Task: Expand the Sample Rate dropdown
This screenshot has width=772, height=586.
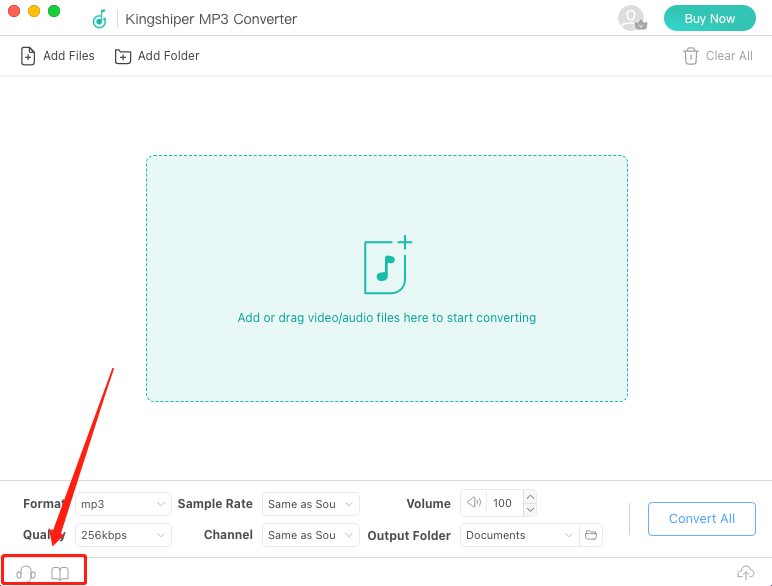Action: [x=311, y=504]
